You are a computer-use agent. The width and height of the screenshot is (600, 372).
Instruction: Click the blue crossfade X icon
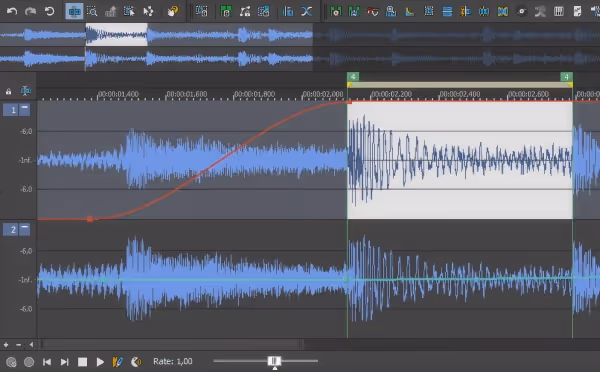click(307, 11)
